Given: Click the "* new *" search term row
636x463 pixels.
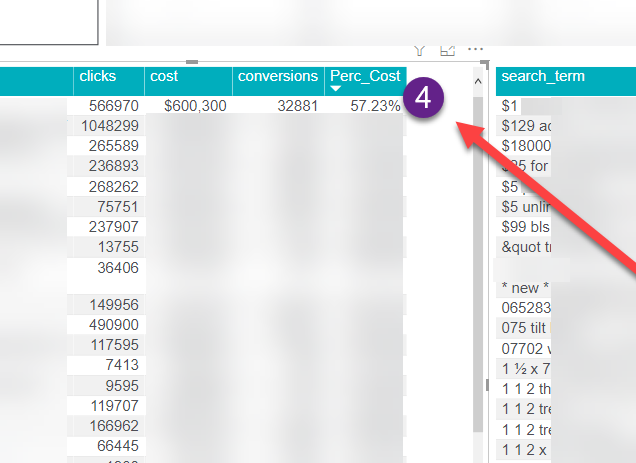Looking at the screenshot, I should (526, 287).
